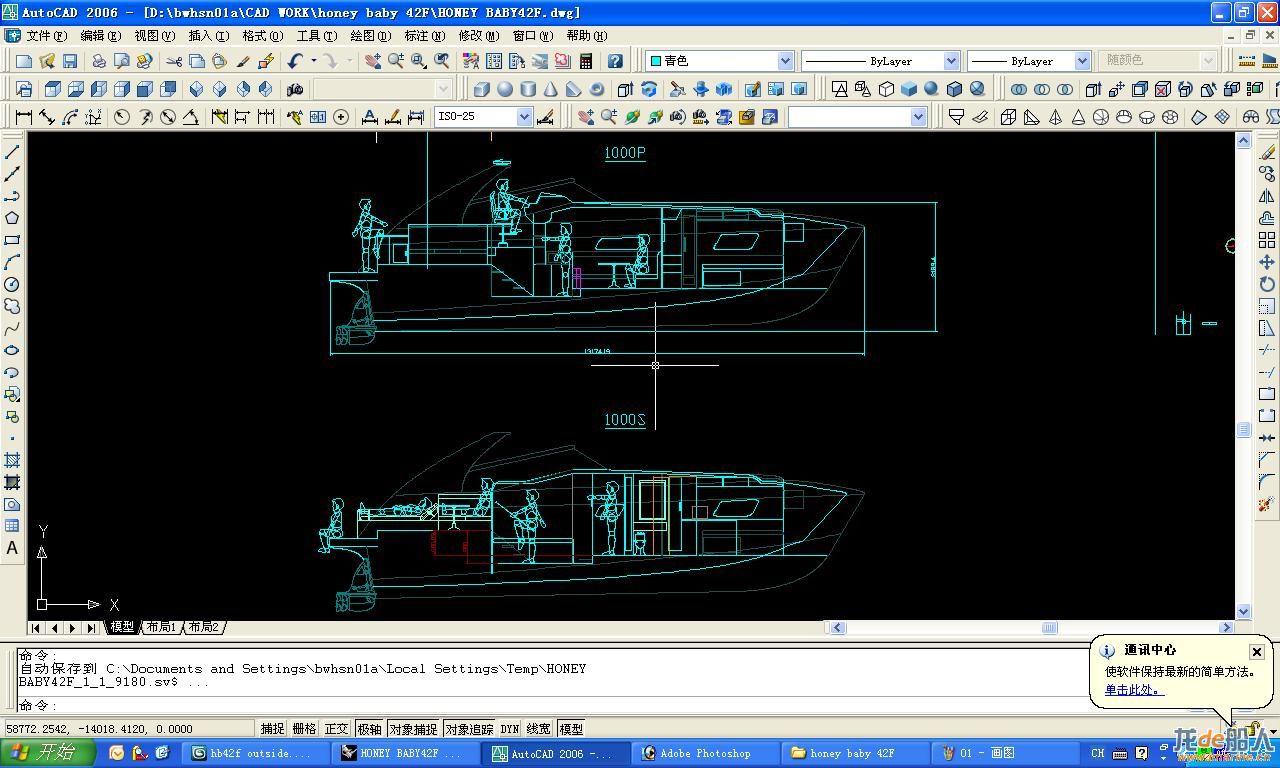The height and width of the screenshot is (768, 1280).
Task: Select the Multiline Text A tool
Action: 12,548
